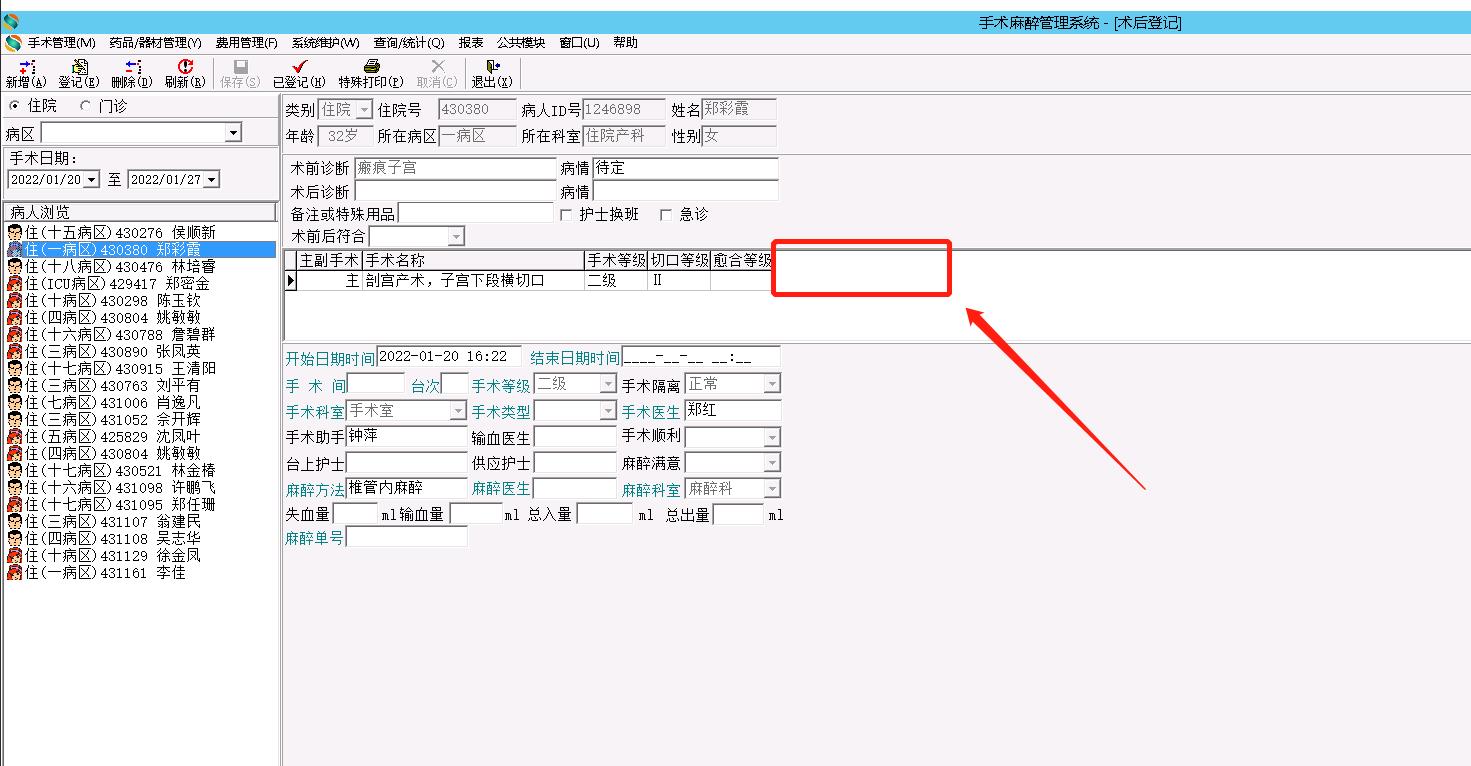Click the 删除(D) delete toolbar icon
Screen dimensions: 1471x766
coord(132,73)
